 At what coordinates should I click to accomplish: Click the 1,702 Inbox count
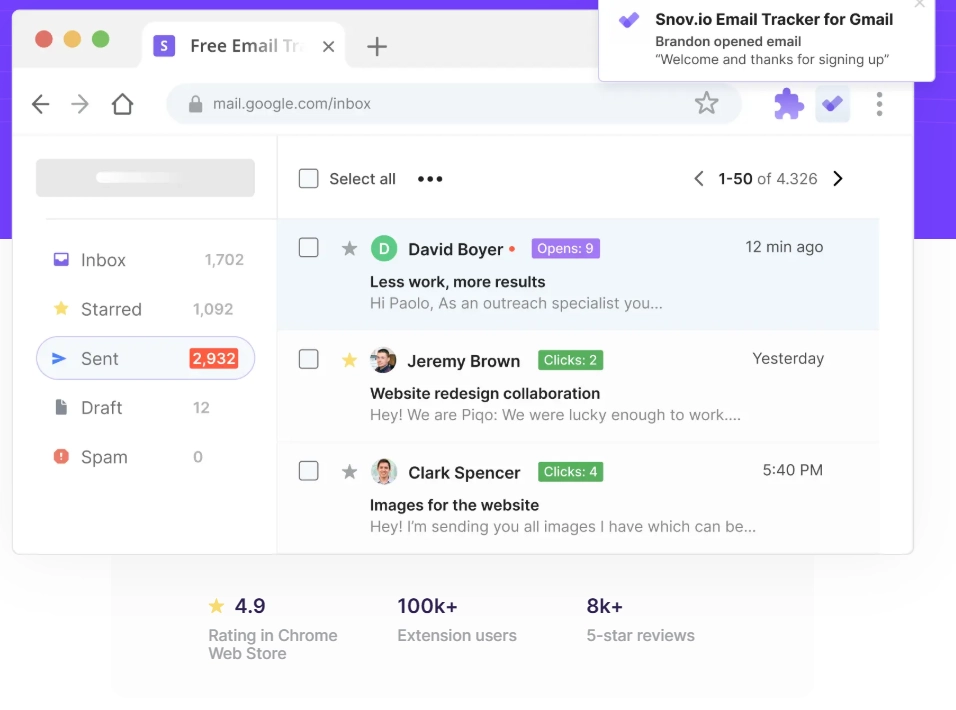click(224, 260)
